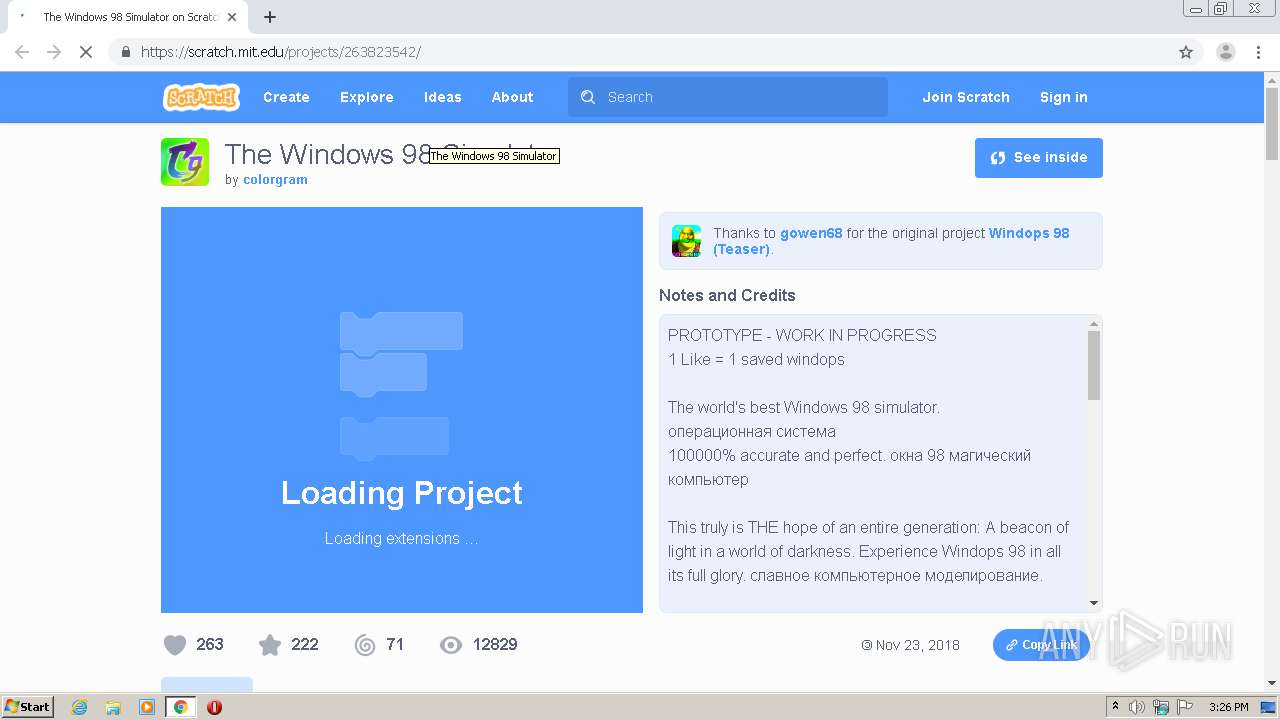
Task: Open the Windows Start menu
Action: pos(28,707)
